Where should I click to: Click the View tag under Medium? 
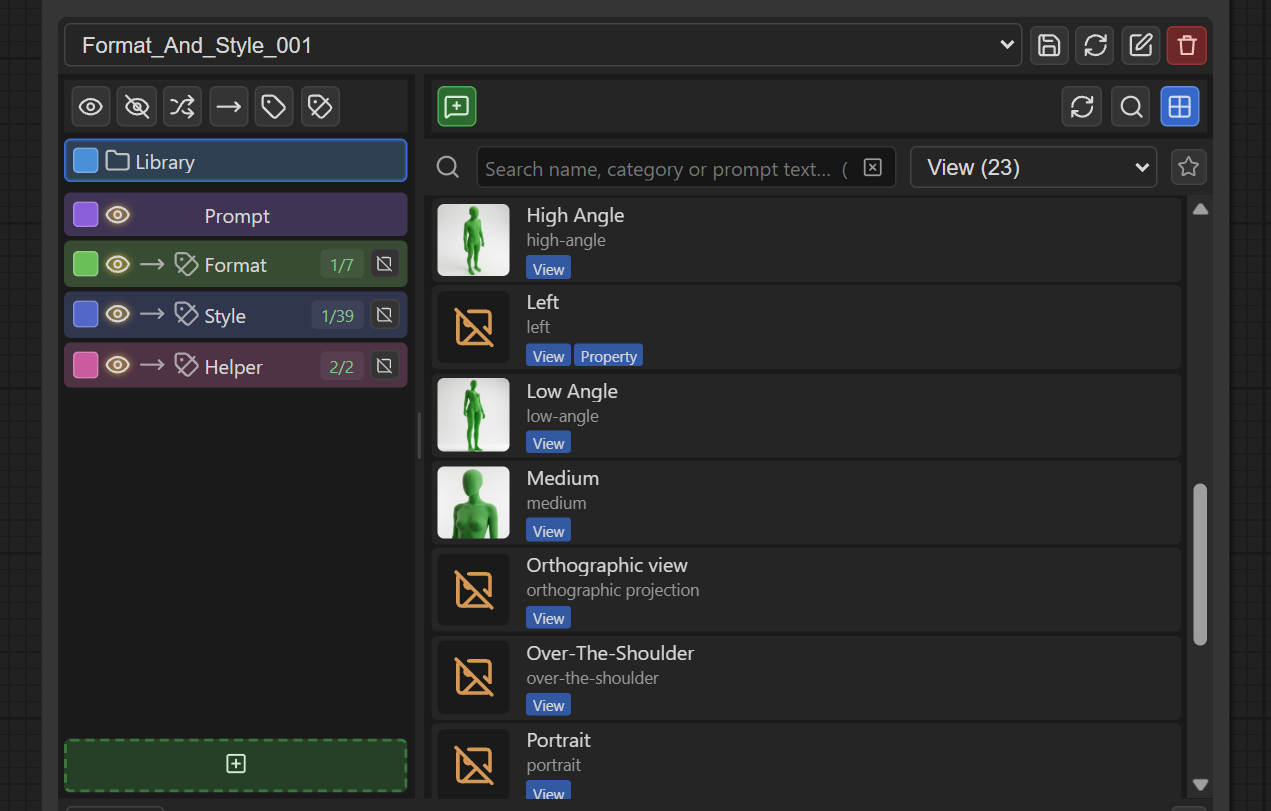tap(548, 531)
